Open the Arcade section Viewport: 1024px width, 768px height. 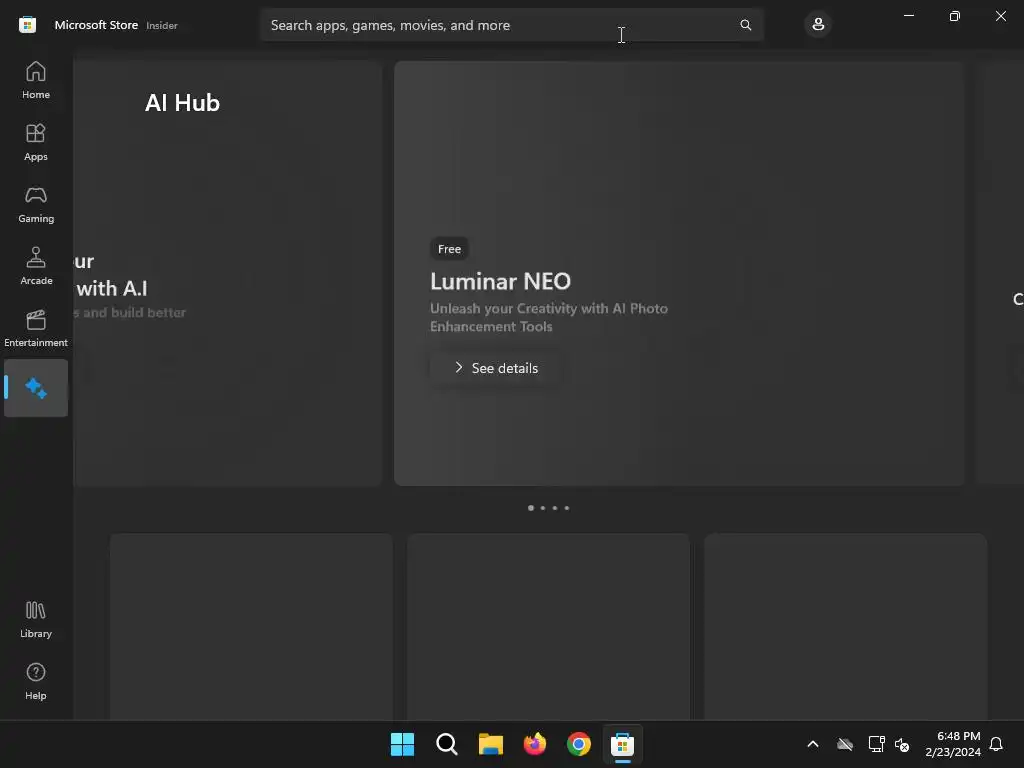click(x=36, y=266)
